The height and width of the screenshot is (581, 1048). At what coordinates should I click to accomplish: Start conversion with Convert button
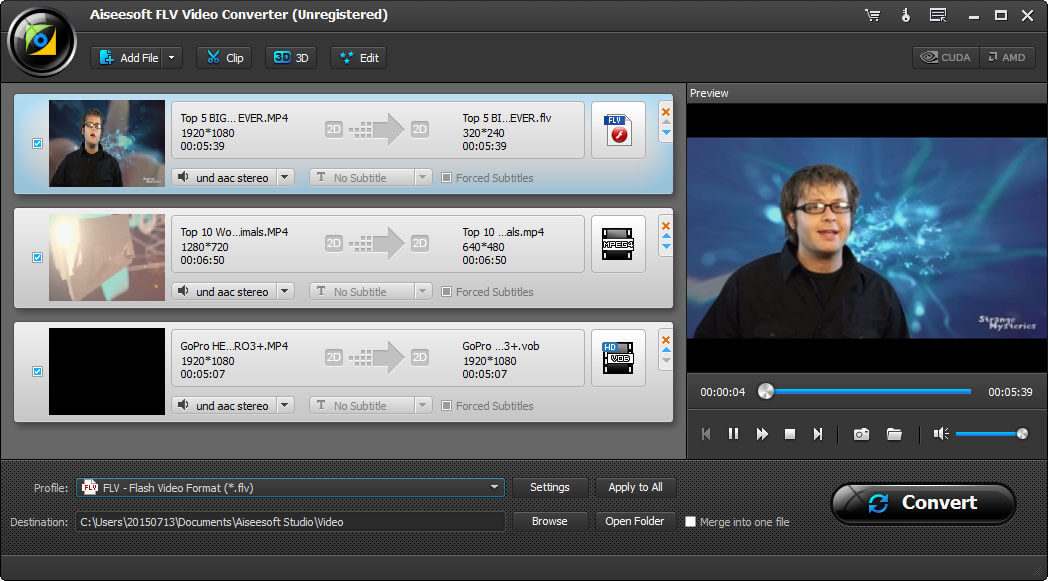(x=924, y=503)
